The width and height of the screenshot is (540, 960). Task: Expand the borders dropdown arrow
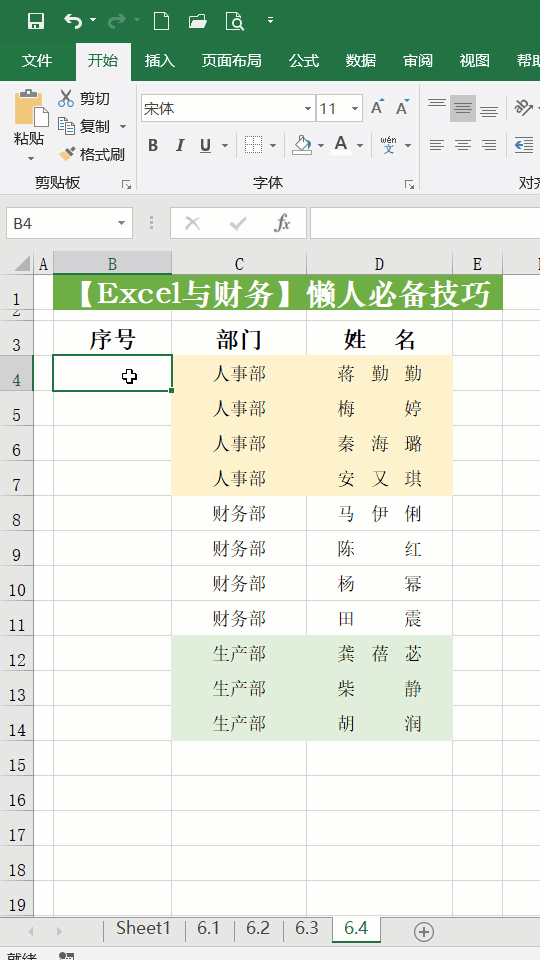click(x=273, y=146)
